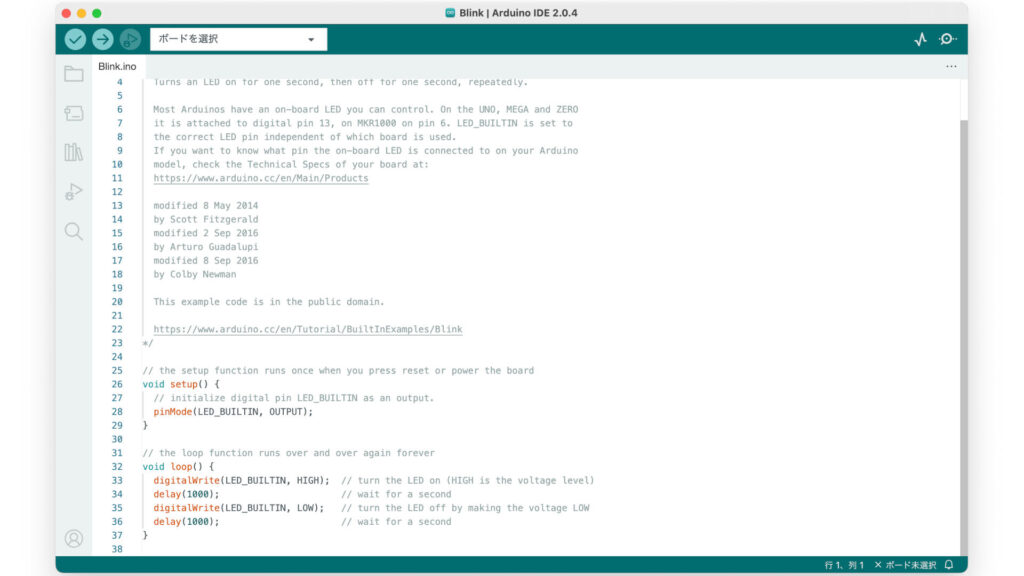Upload the sketch using the arrow icon
Image resolution: width=1024 pixels, height=576 pixels.
coord(102,38)
